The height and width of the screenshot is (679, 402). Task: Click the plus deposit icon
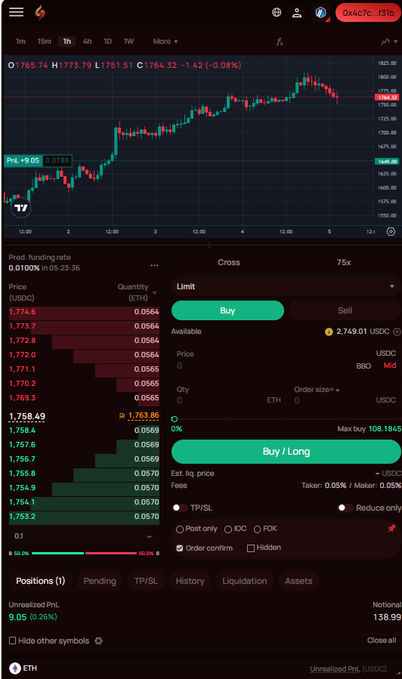pos(397,332)
